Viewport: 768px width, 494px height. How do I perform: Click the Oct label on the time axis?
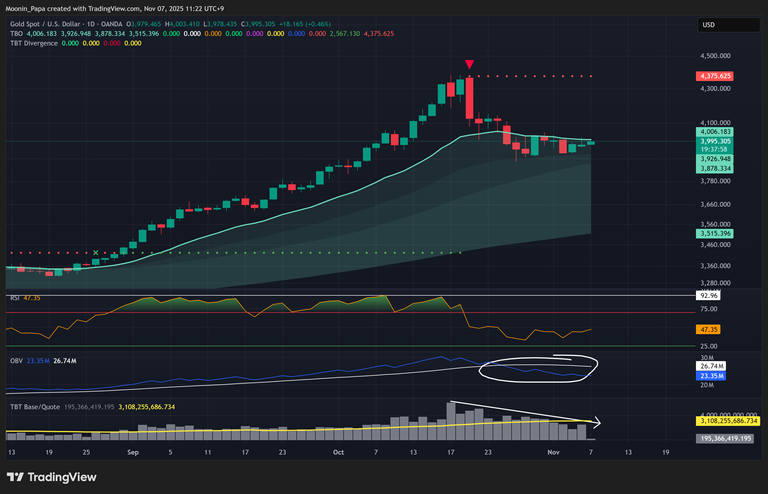tap(338, 452)
